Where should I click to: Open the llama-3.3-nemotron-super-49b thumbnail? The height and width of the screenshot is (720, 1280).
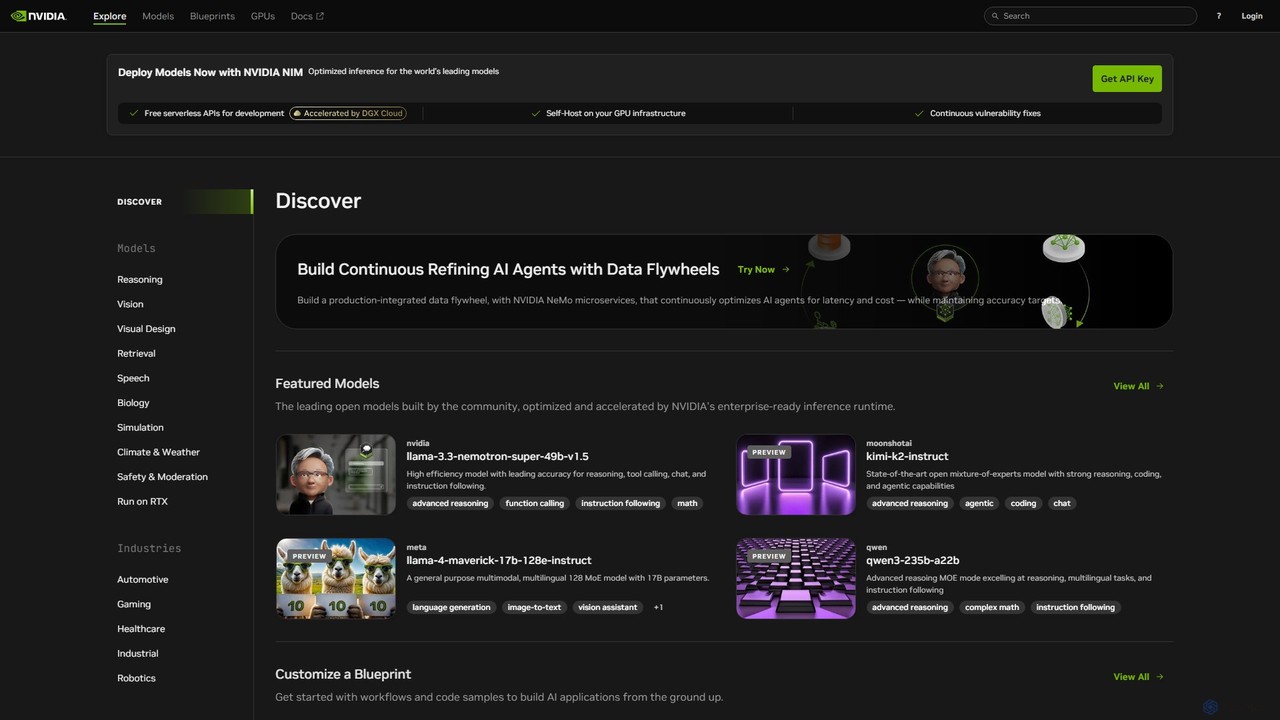[x=336, y=474]
